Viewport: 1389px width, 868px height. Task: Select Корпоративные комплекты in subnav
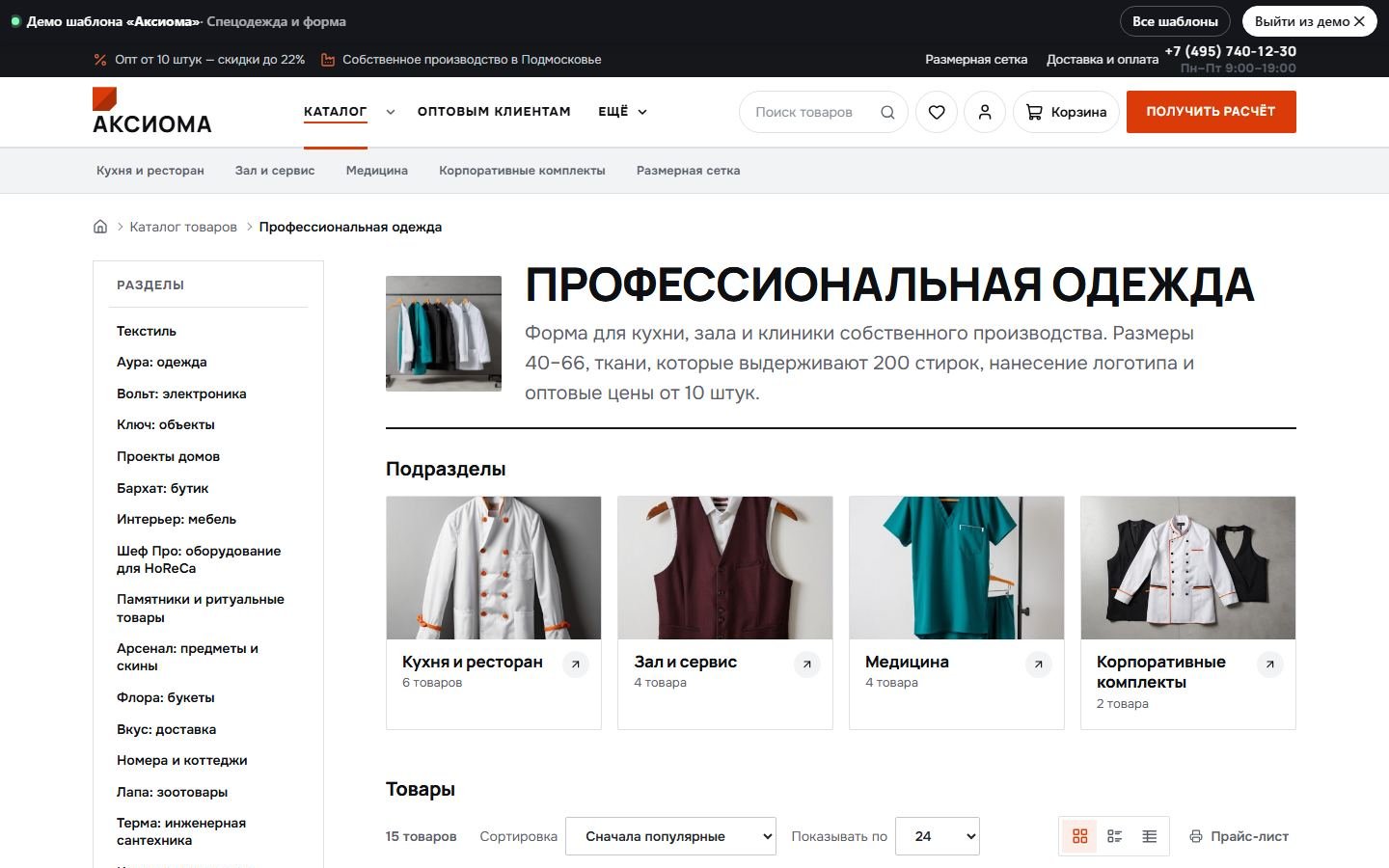point(522,171)
